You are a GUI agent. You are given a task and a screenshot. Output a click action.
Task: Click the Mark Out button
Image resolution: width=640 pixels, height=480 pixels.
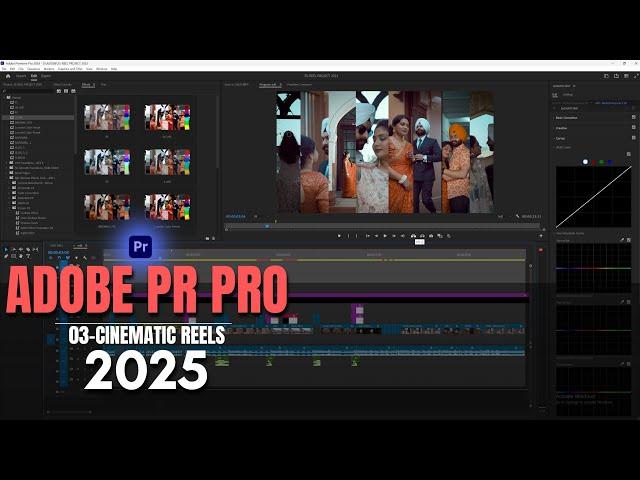pyautogui.click(x=356, y=236)
